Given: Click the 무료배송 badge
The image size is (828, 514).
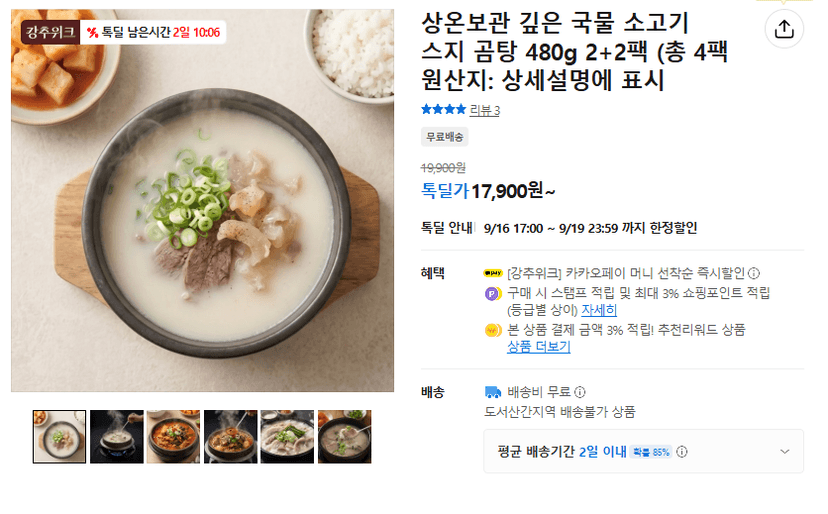Looking at the screenshot, I should pyautogui.click(x=445, y=137).
